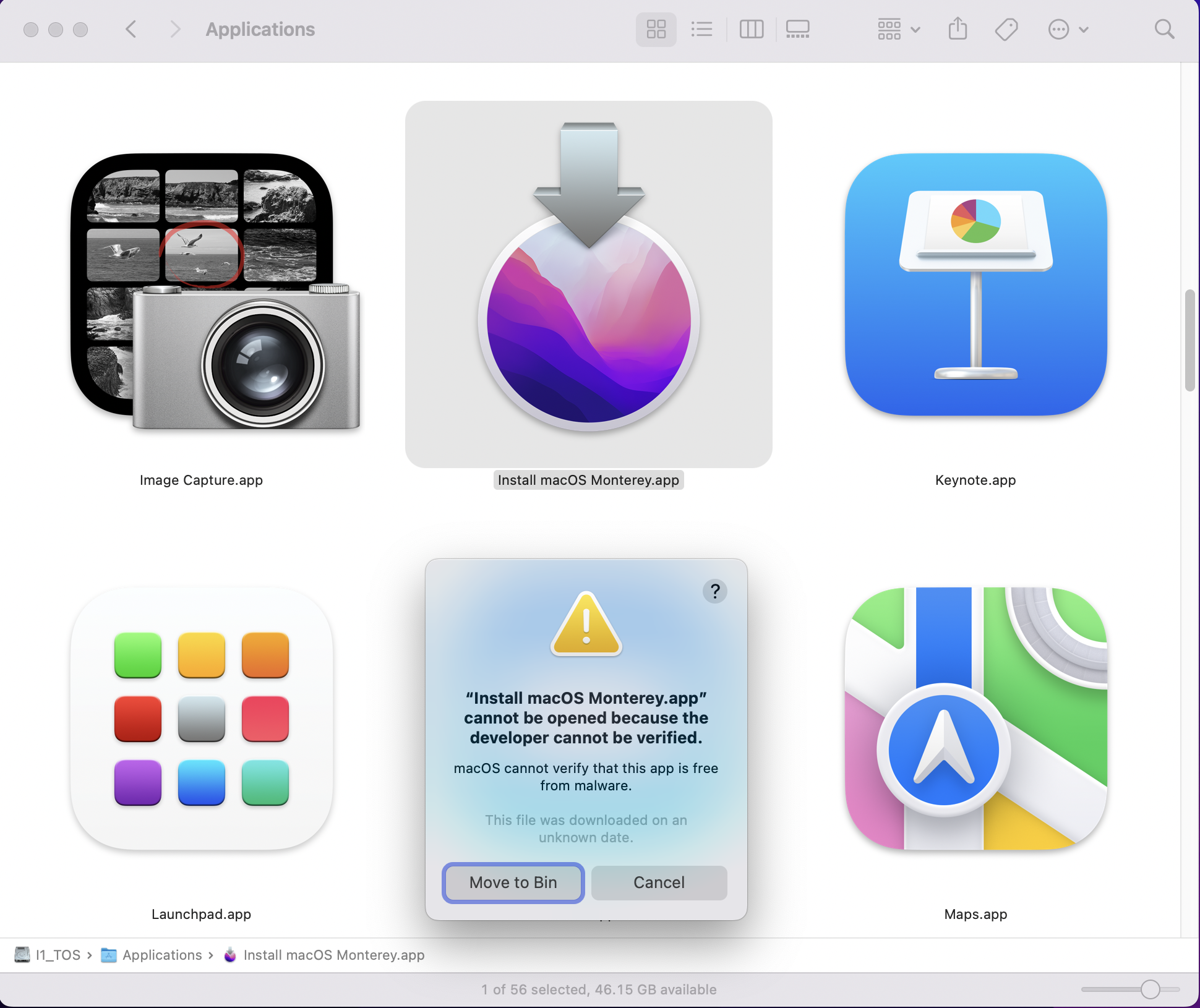This screenshot has width=1200, height=1008.
Task: Zoom the Finder window to full screen
Action: tap(80, 29)
